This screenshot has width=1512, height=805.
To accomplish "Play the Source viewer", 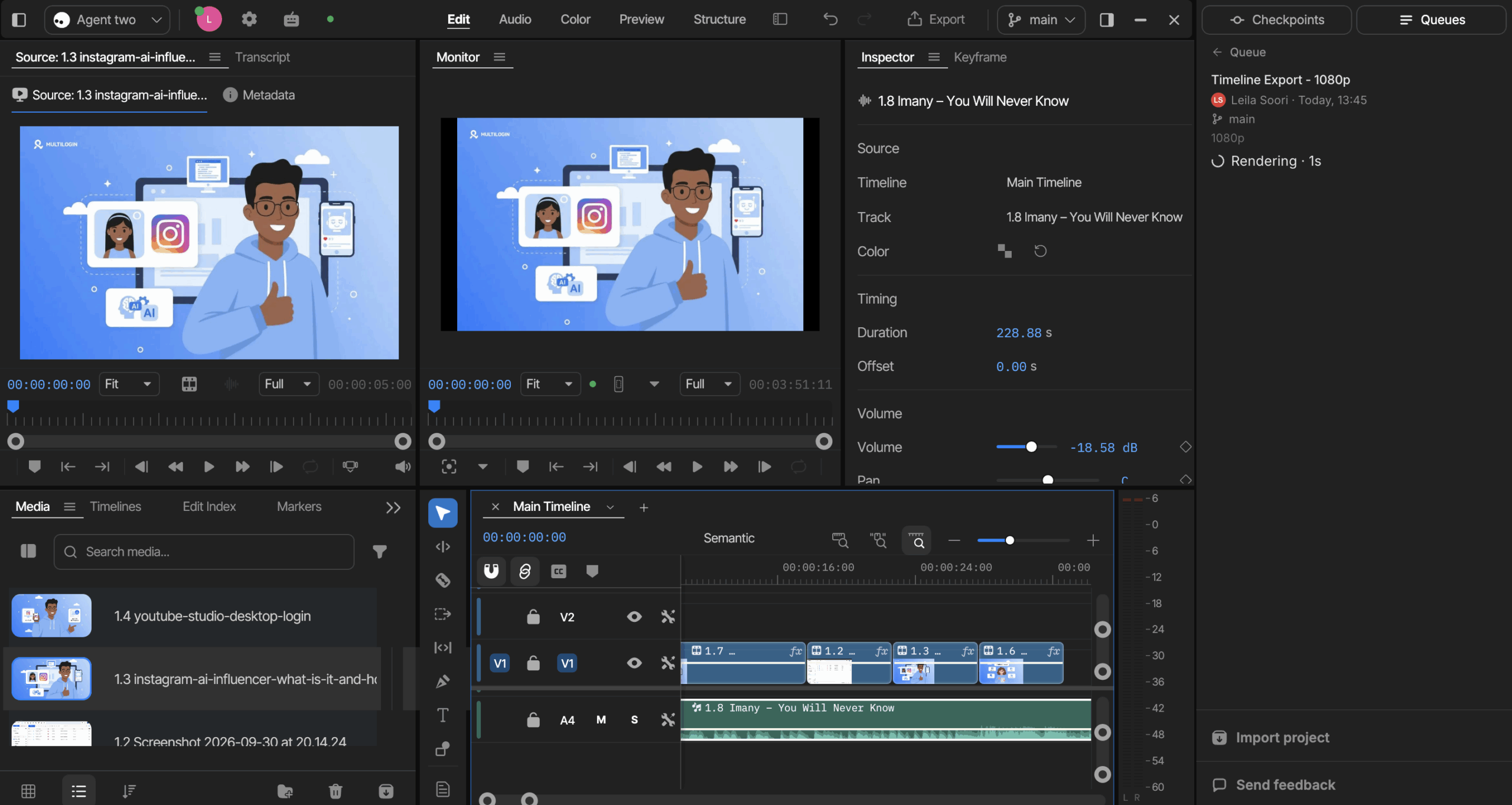I will tap(208, 467).
